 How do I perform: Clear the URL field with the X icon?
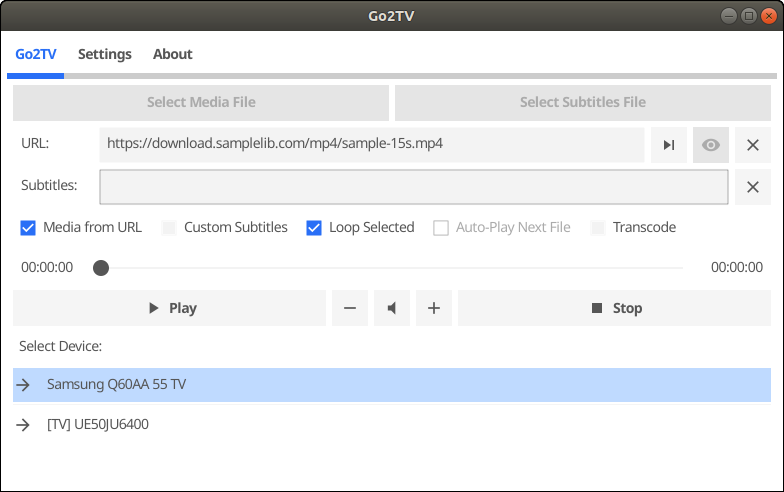(752, 145)
